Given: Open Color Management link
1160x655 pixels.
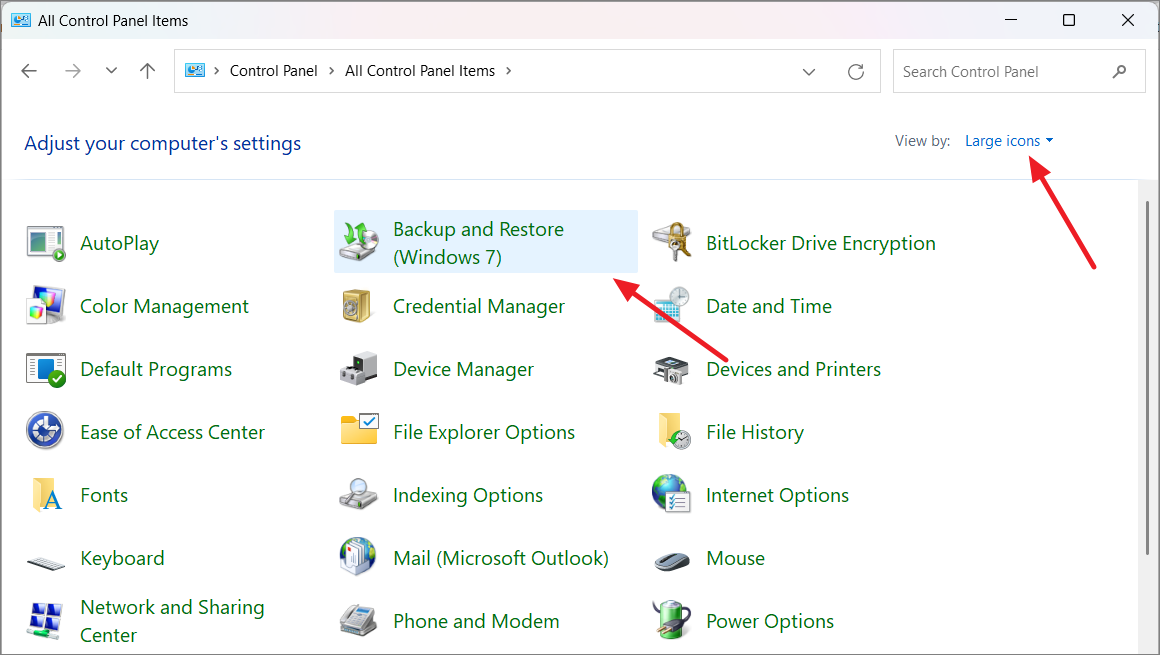Looking at the screenshot, I should click(x=164, y=306).
